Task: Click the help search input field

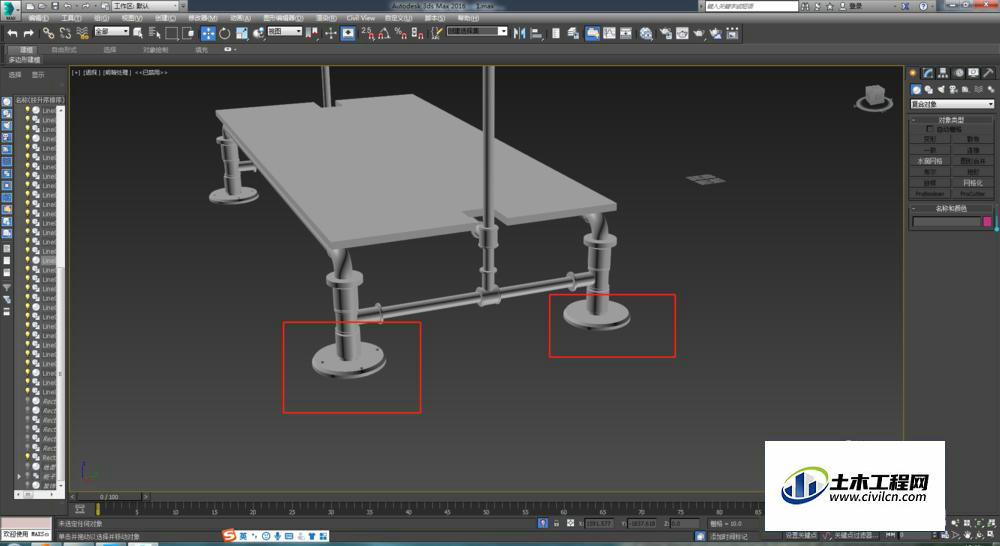Action: coord(752,6)
